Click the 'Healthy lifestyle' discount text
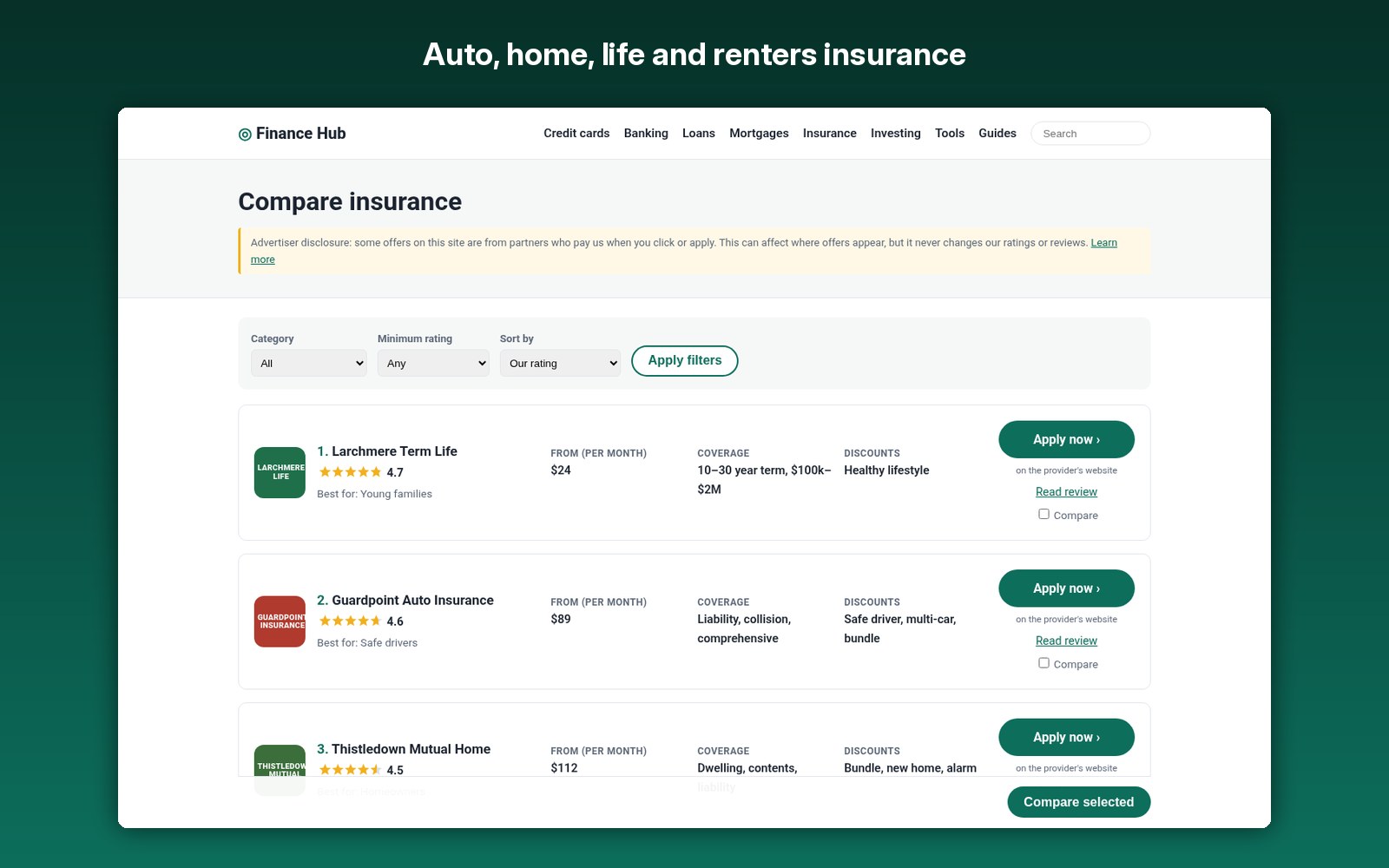 tap(886, 470)
